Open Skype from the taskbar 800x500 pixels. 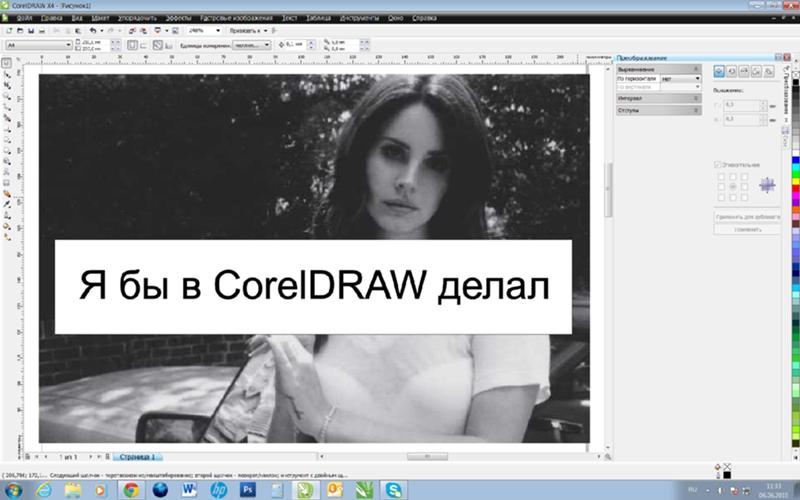(393, 490)
